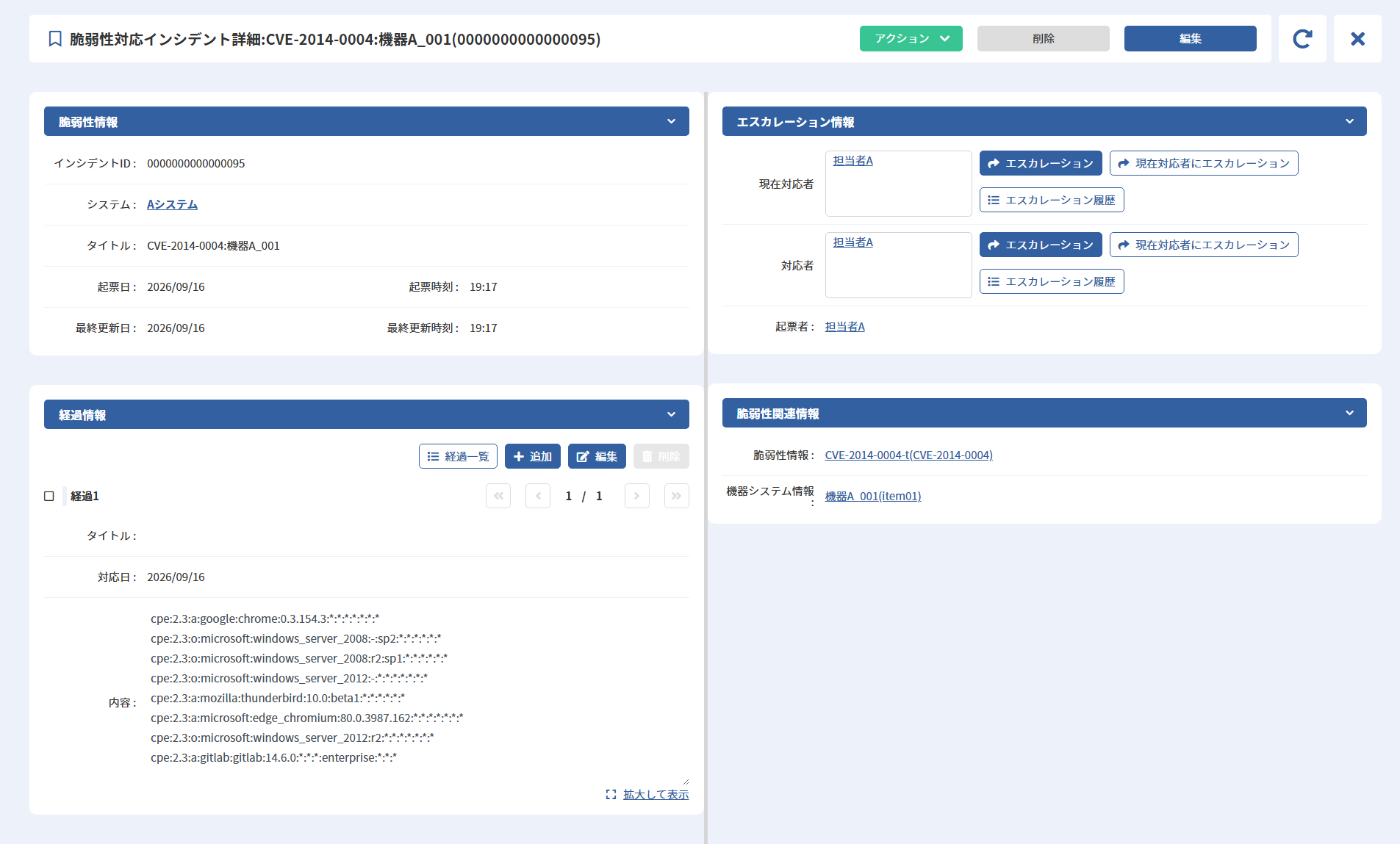Go to first 経過 page
Image resolution: width=1400 pixels, height=844 pixels.
(498, 497)
